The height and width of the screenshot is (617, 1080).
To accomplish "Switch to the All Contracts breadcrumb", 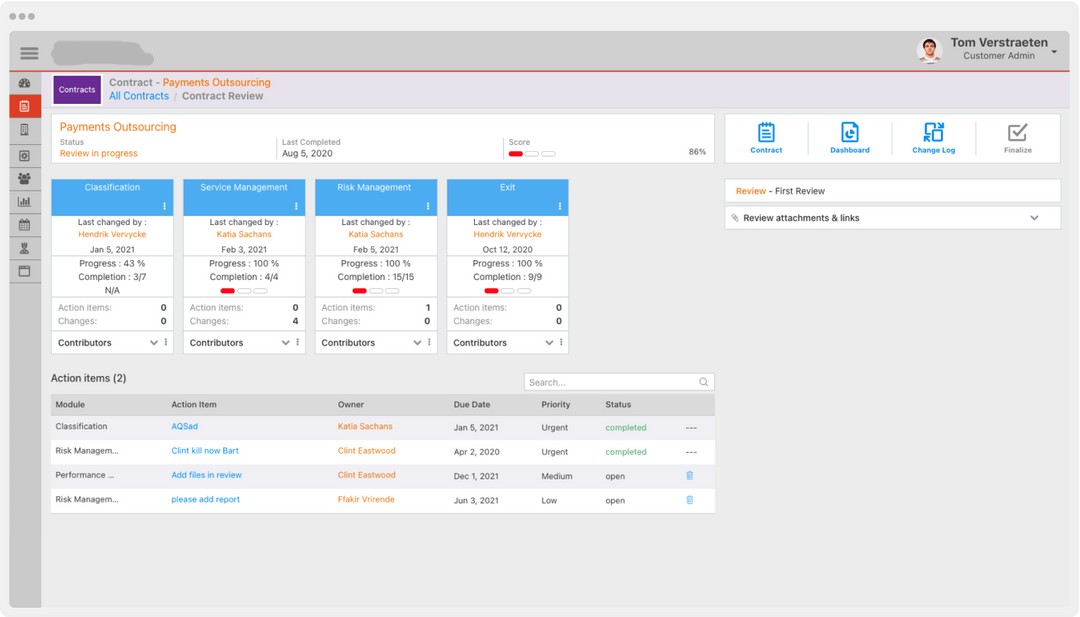I will [139, 95].
